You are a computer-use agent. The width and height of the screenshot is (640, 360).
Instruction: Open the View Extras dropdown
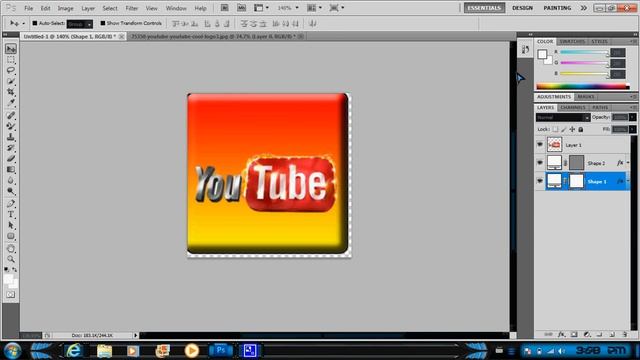click(x=262, y=7)
